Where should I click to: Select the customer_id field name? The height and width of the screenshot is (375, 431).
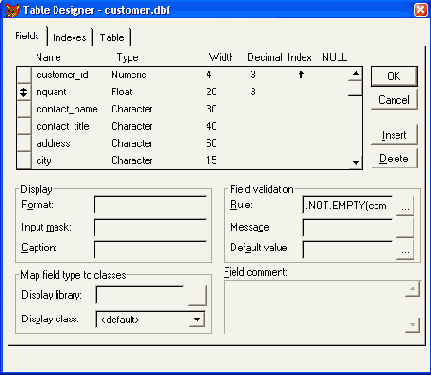click(x=62, y=75)
